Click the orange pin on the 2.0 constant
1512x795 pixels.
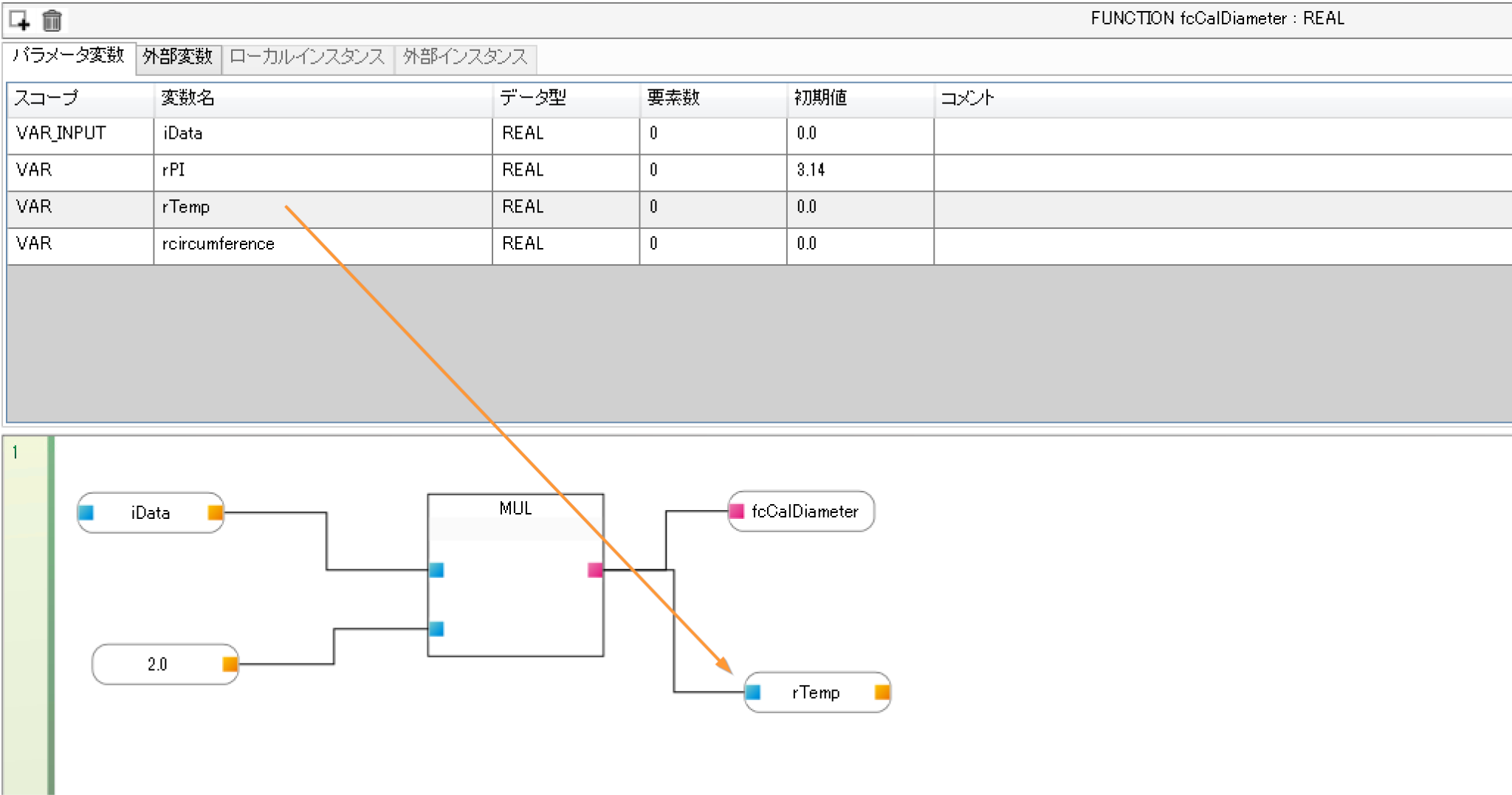[230, 664]
